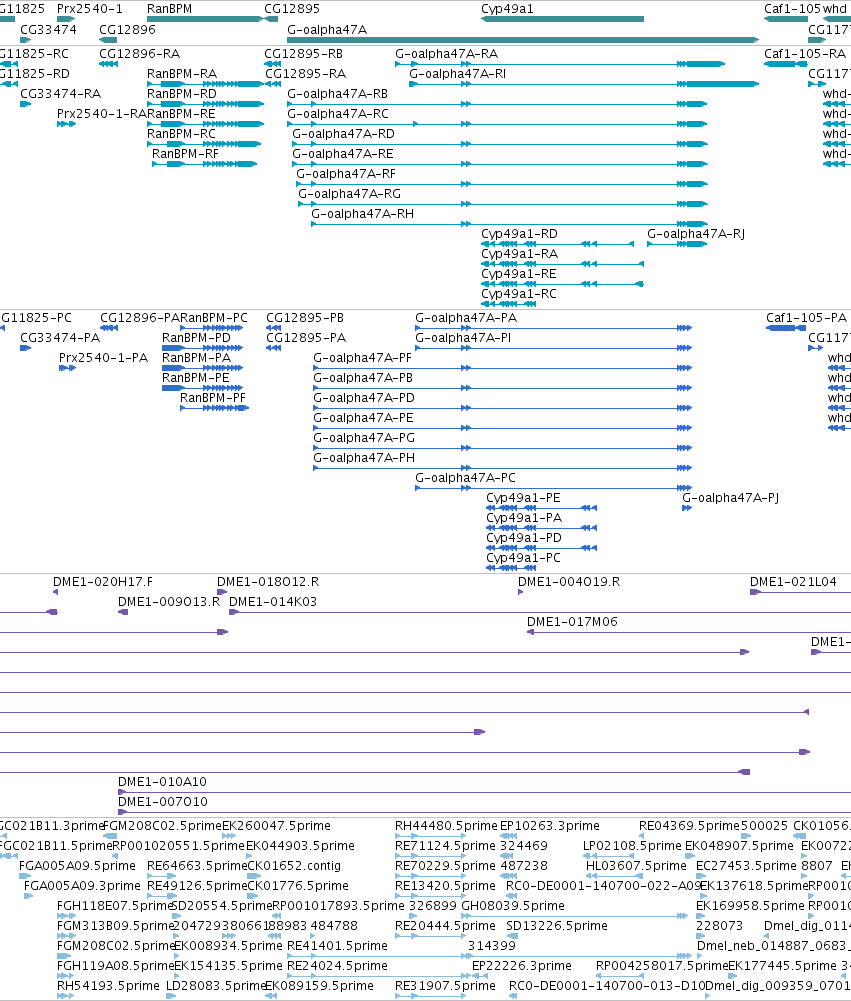Select transcript label CG12895-RB
851x1001 pixels.
(303, 54)
